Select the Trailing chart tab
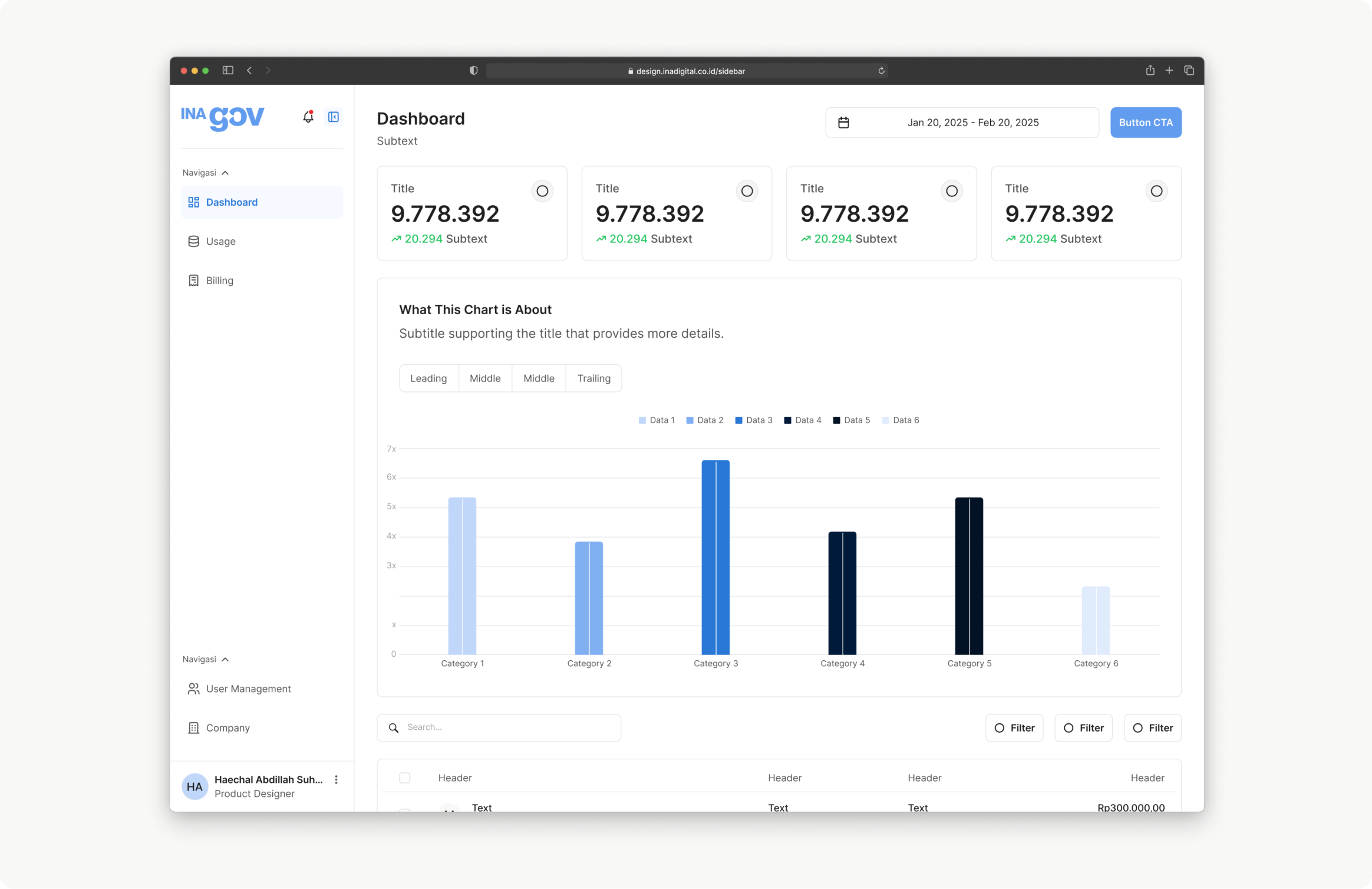 point(593,378)
